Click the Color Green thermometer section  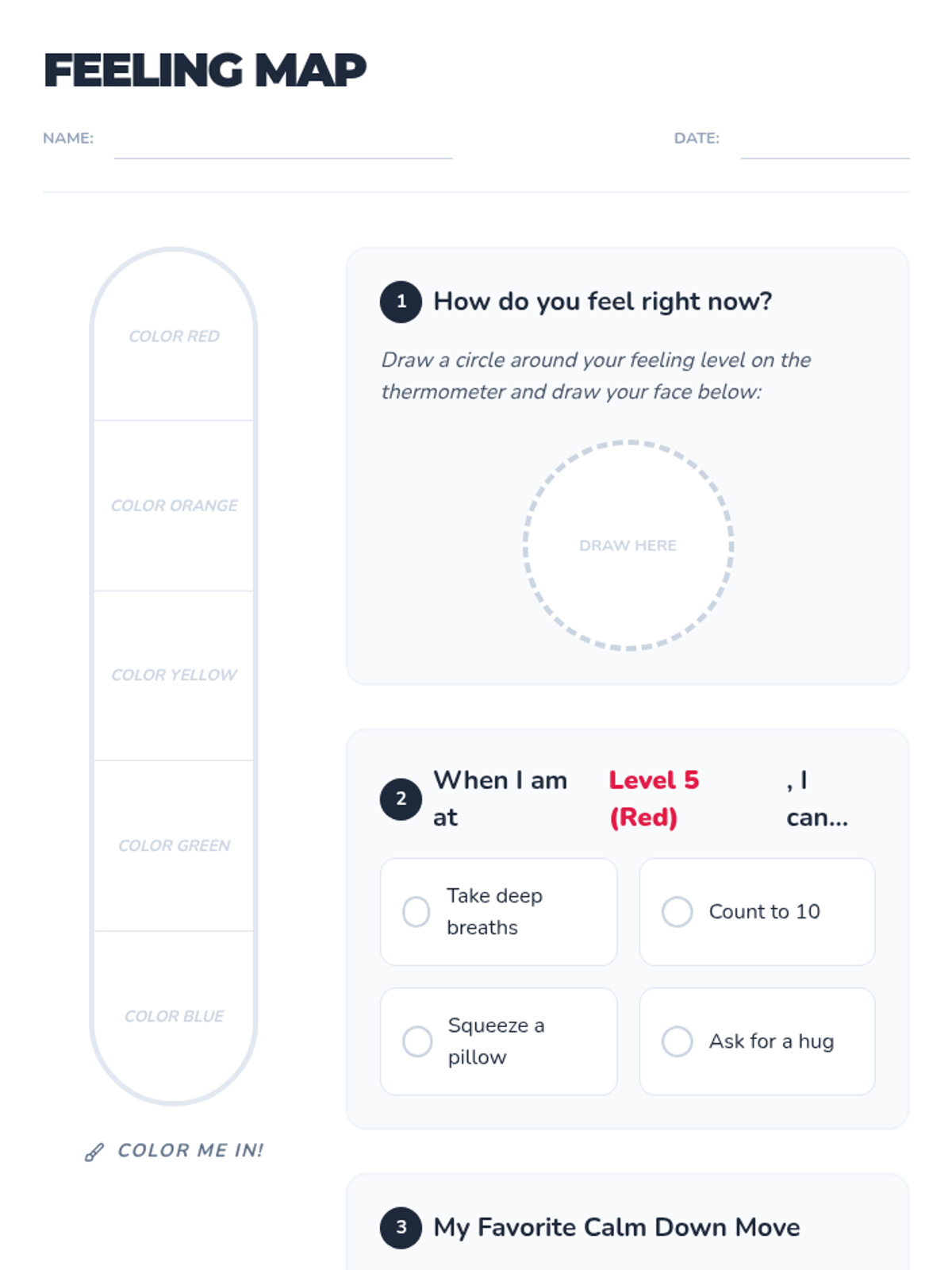[174, 846]
